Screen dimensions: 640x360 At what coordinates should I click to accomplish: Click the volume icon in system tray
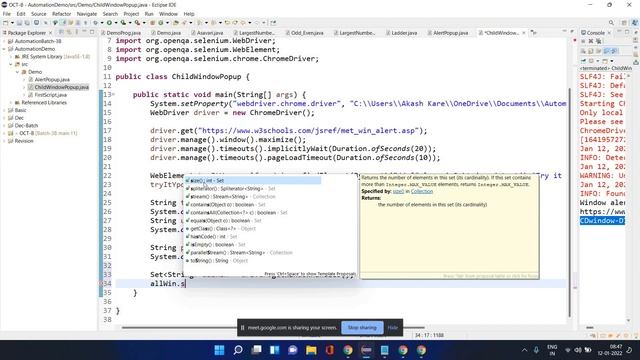578,350
